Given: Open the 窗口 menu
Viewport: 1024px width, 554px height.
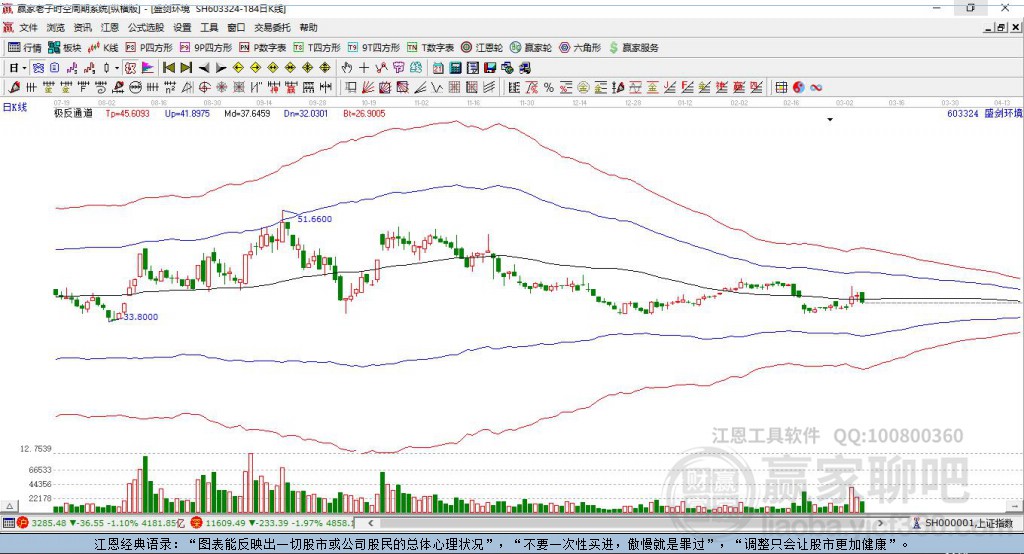Looking at the screenshot, I should pos(236,27).
